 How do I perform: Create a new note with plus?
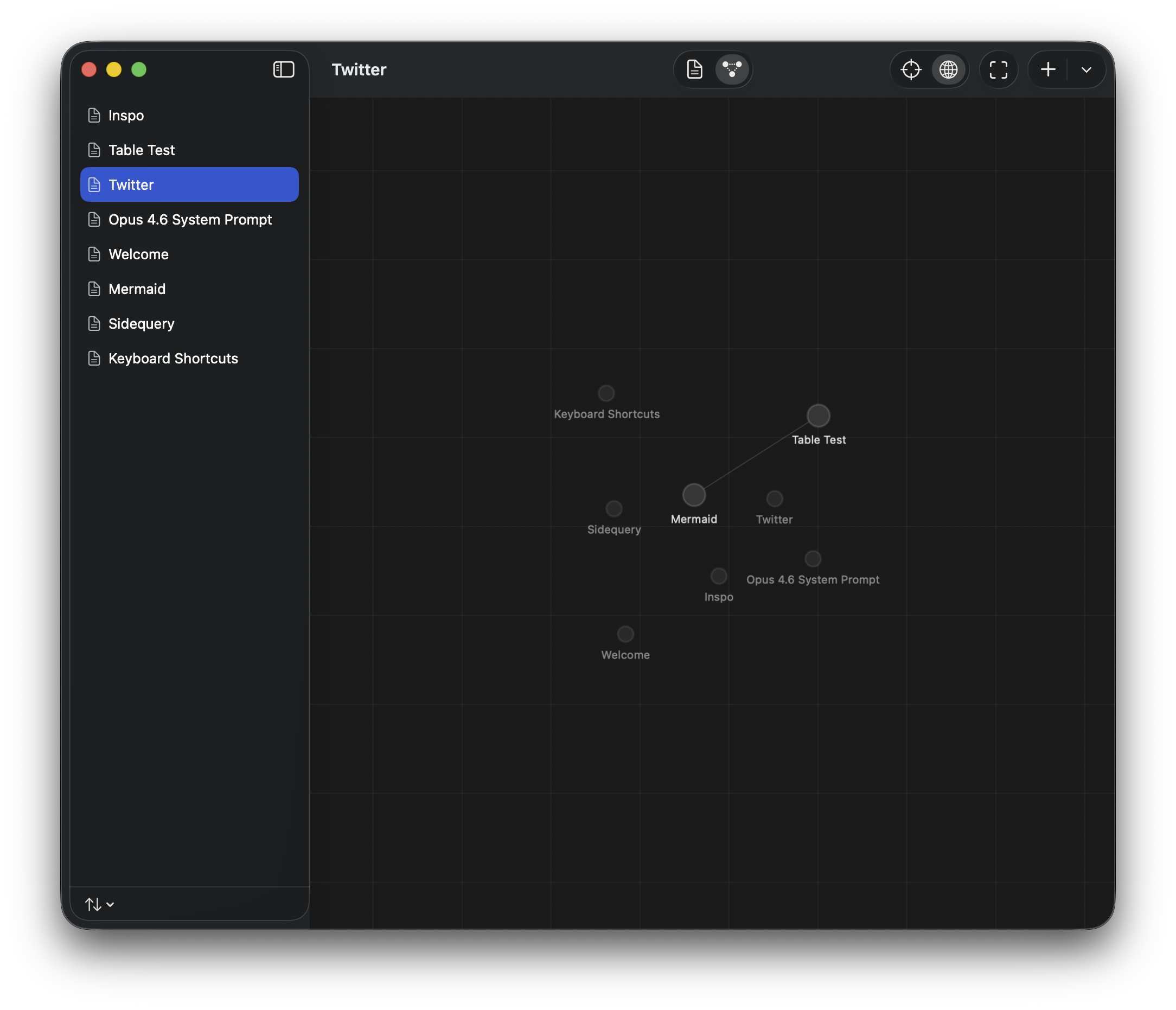(x=1048, y=69)
